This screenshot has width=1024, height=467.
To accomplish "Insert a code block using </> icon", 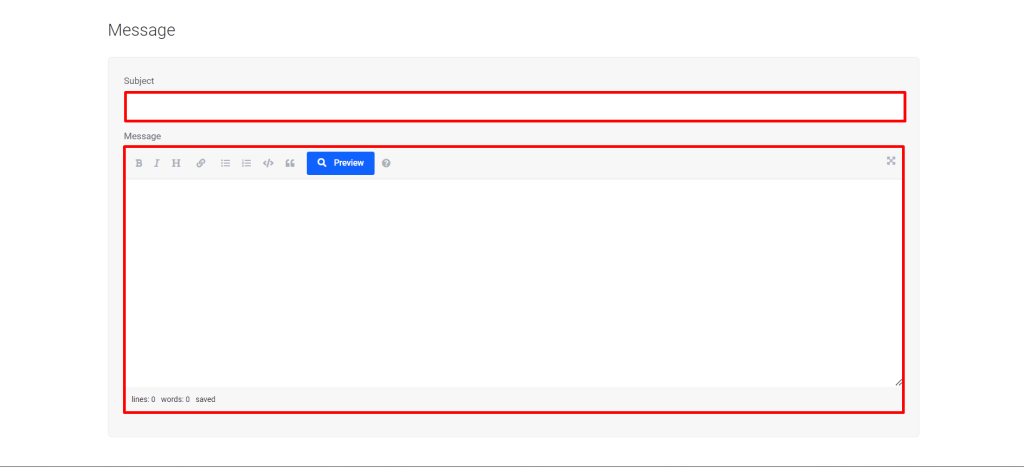I will click(268, 163).
